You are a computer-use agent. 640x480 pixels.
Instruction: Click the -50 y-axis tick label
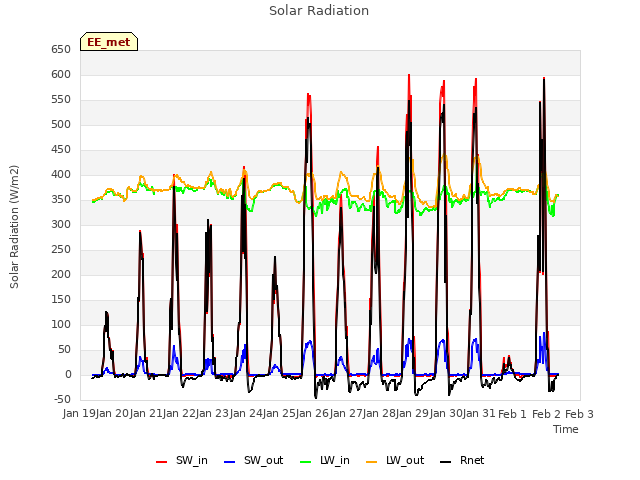62,400
